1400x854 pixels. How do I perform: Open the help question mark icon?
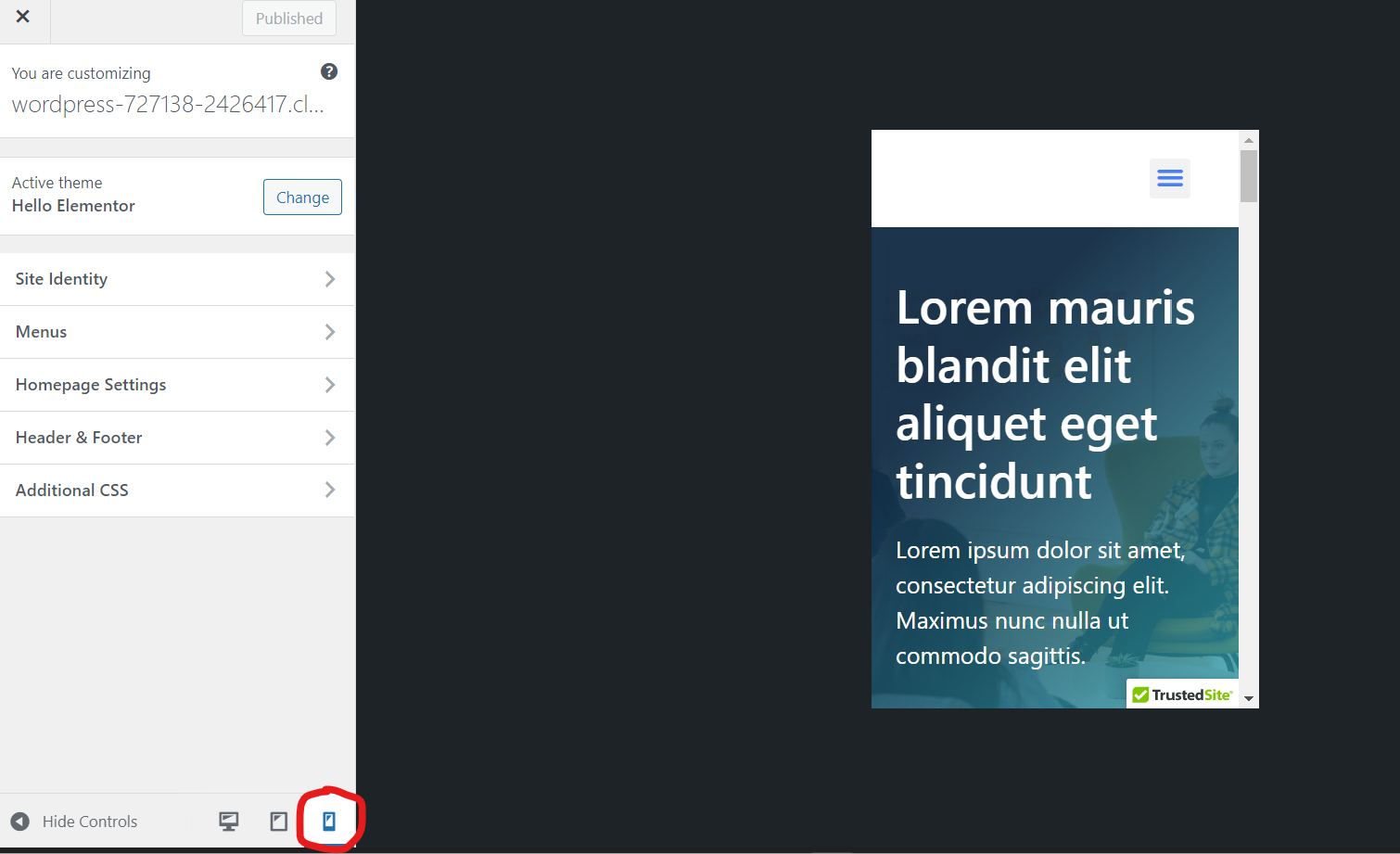(x=329, y=70)
